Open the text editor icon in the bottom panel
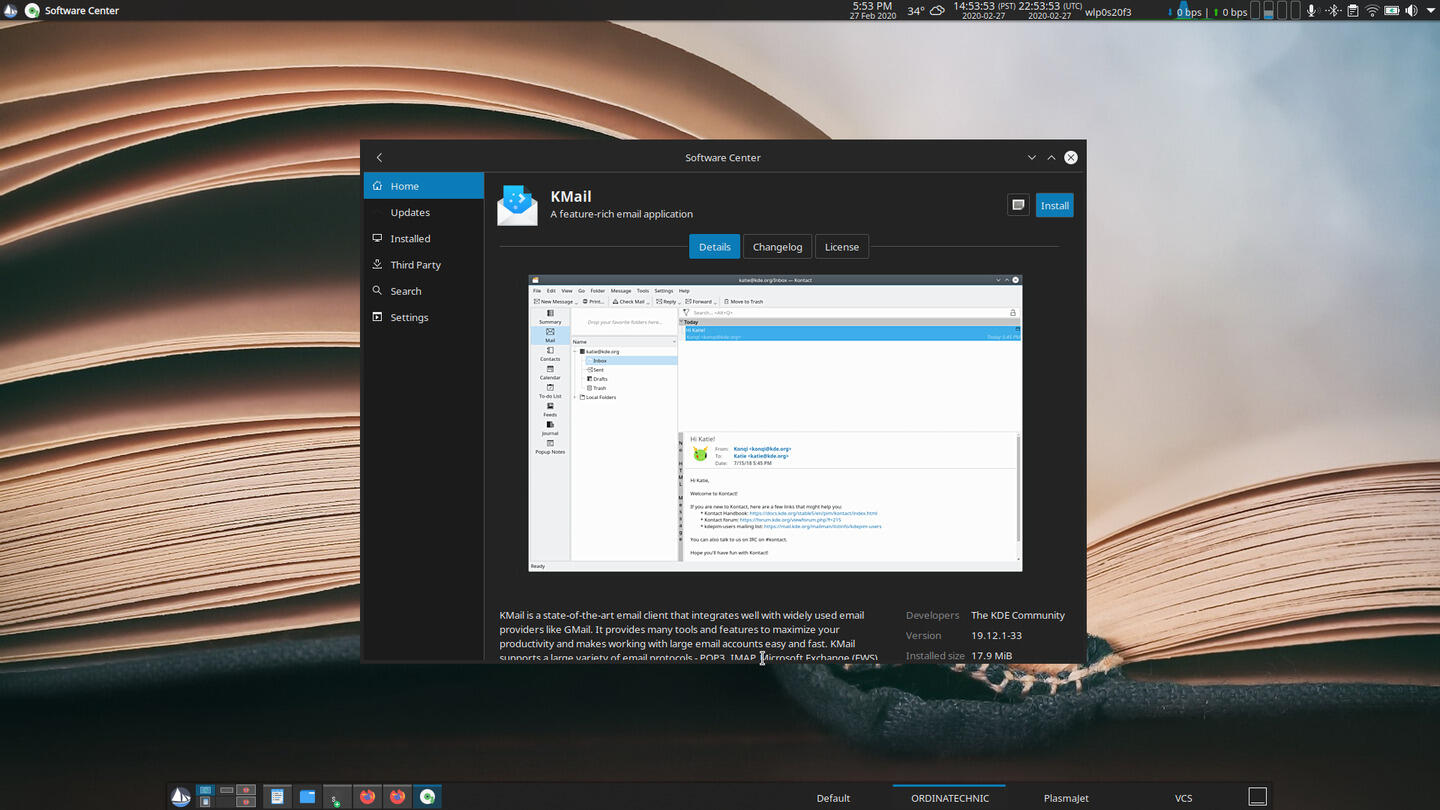The width and height of the screenshot is (1440, 810). 277,796
